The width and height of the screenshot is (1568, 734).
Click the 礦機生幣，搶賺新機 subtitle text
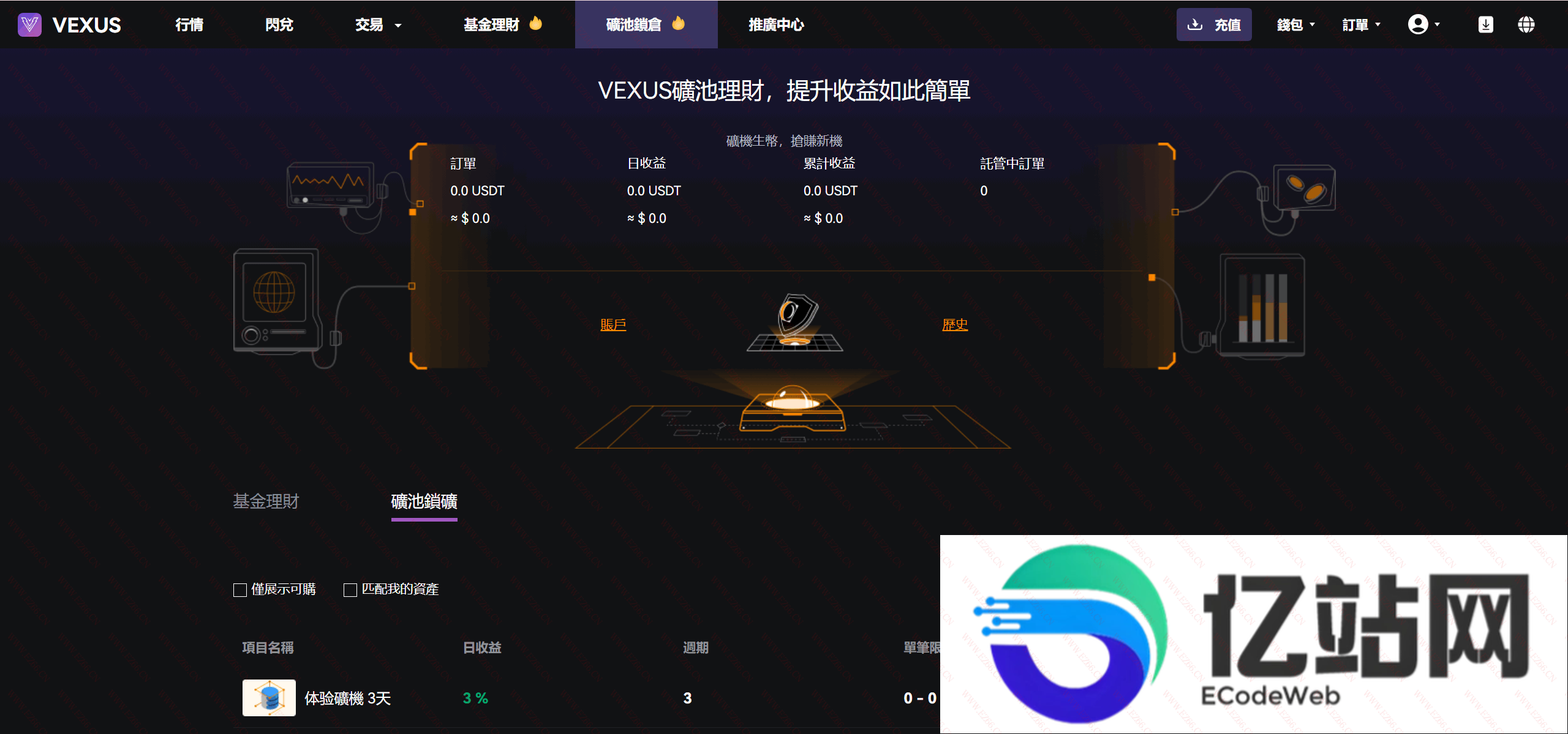pyautogui.click(x=784, y=141)
